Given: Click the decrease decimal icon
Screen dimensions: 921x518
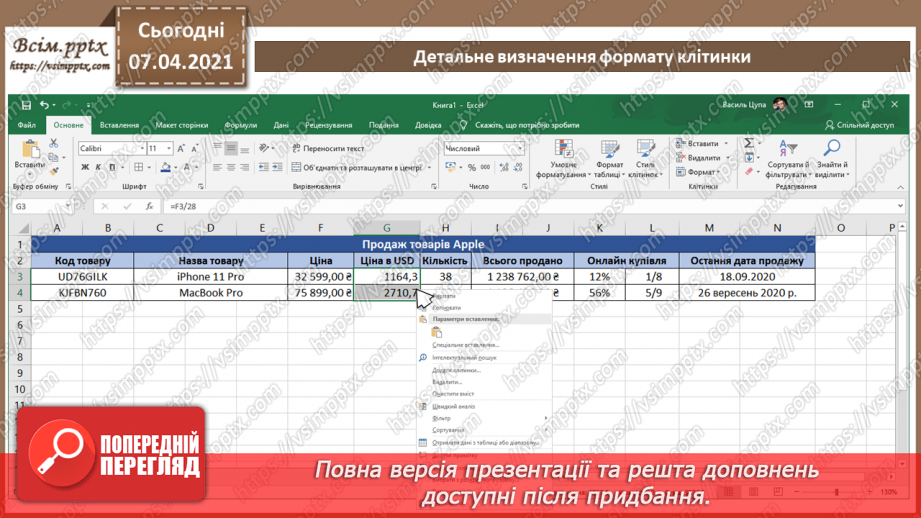Looking at the screenshot, I should pos(517,167).
